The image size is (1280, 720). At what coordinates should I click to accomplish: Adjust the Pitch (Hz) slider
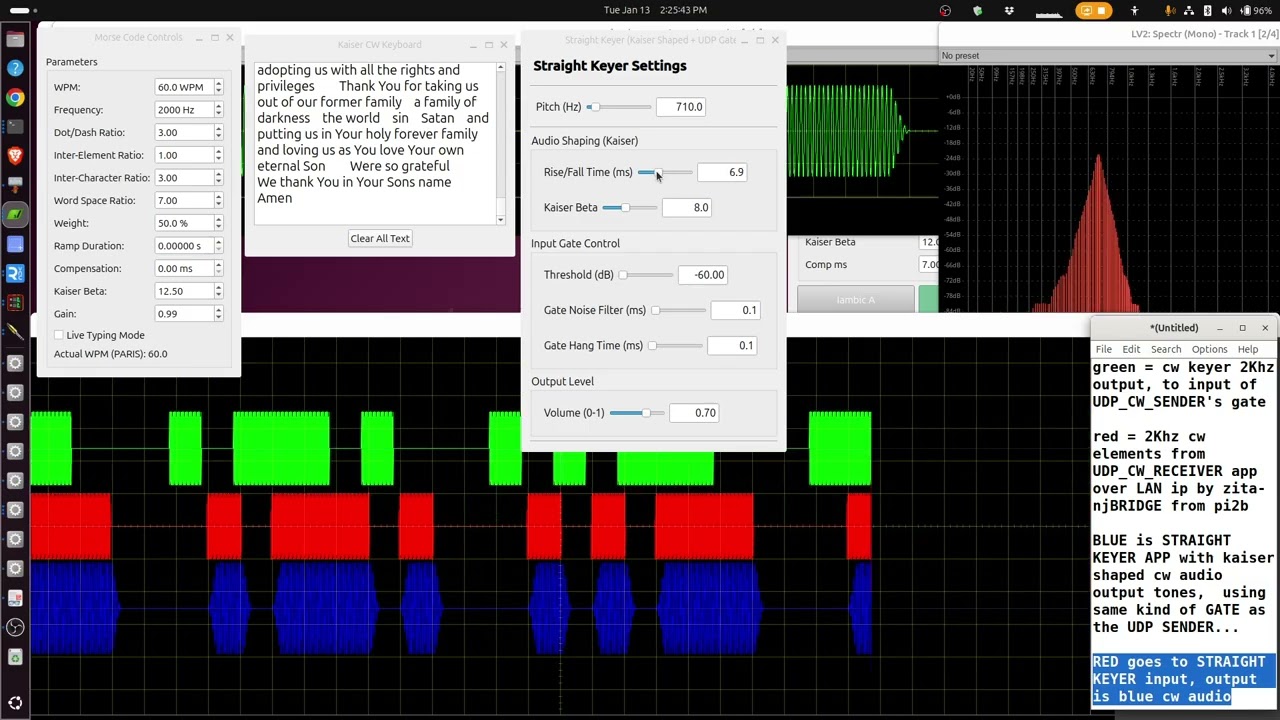[x=620, y=107]
